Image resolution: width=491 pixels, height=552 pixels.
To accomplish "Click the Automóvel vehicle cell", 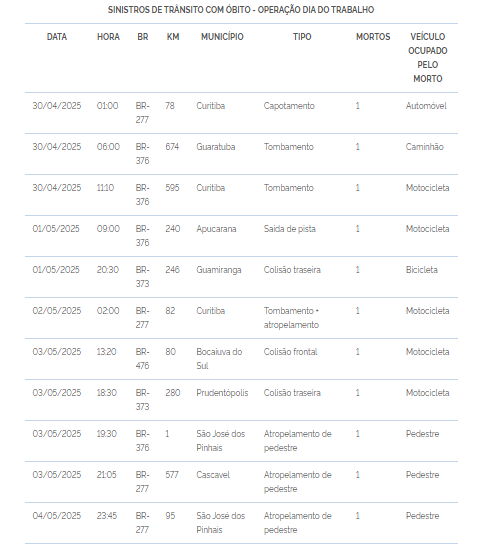I will point(426,106).
